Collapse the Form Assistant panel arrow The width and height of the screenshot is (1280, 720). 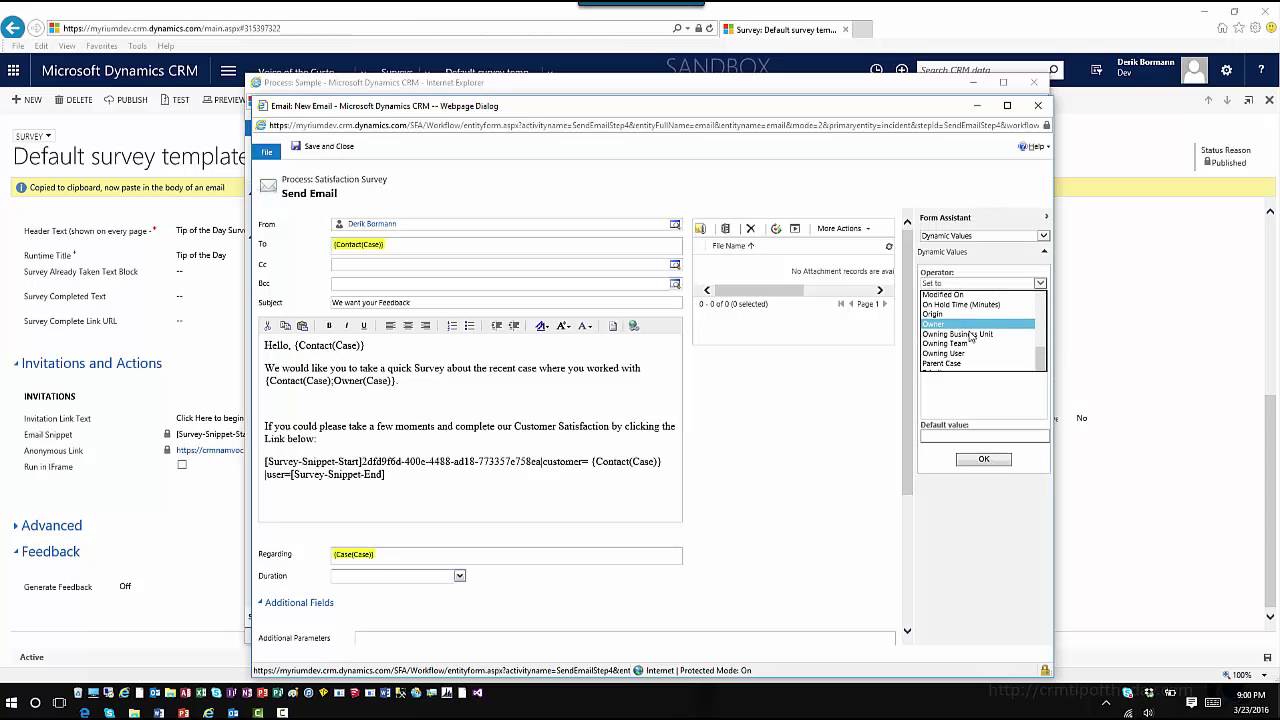pyautogui.click(x=1046, y=217)
